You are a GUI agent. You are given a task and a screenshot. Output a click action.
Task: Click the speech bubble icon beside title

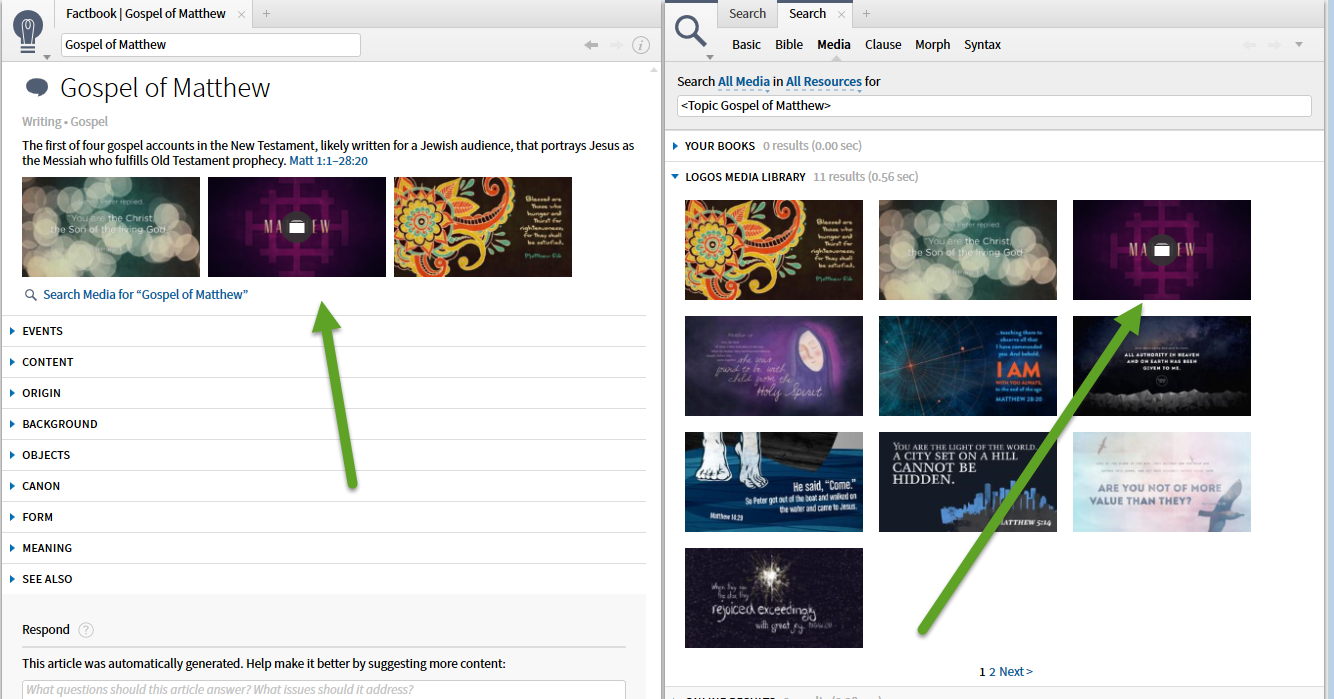pyautogui.click(x=37, y=87)
